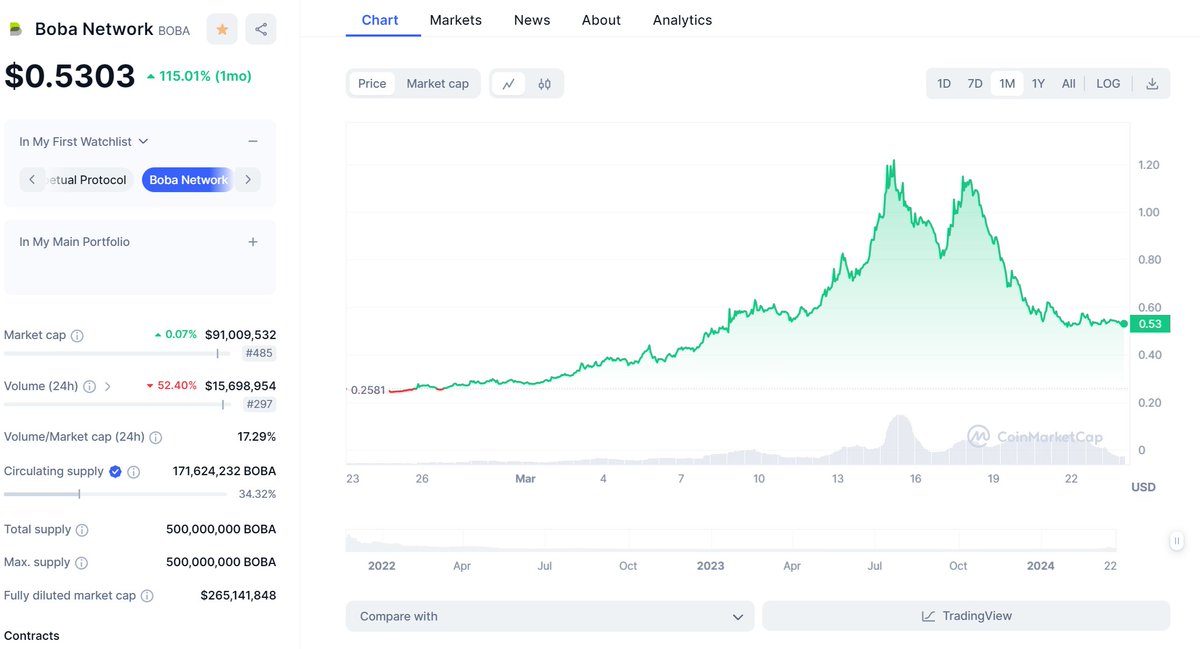1200x649 pixels.
Task: Switch the chart to Market cap view
Action: (438, 83)
